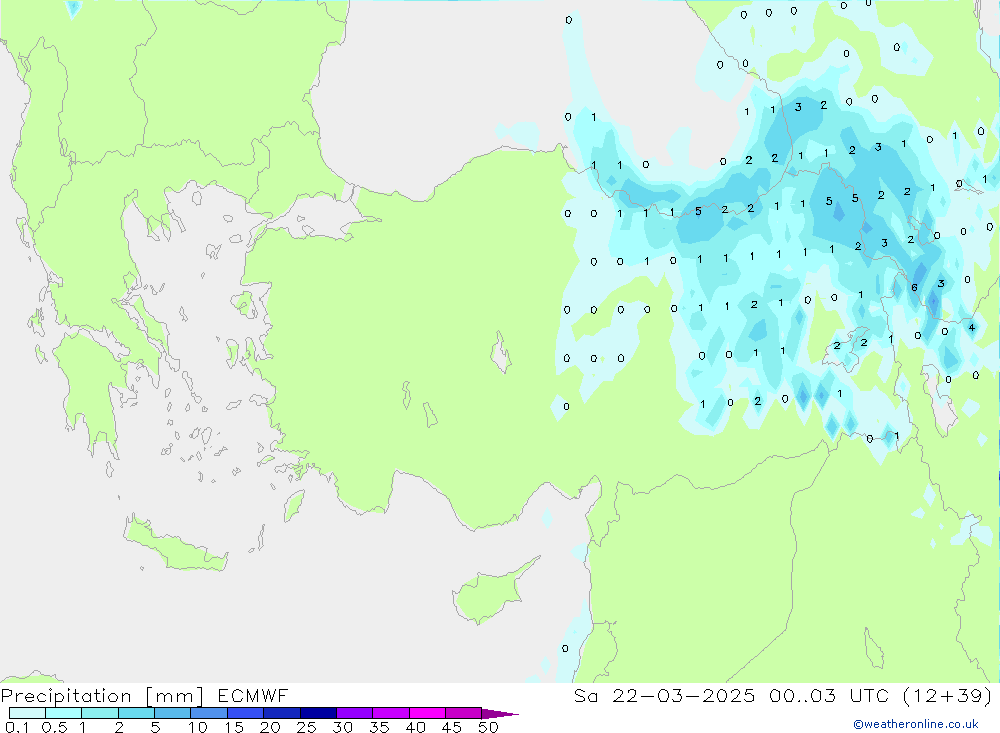Viewport: 1000px width, 733px height.
Task: Select the 0.5–1 mm legend swatch
Action: (64, 713)
